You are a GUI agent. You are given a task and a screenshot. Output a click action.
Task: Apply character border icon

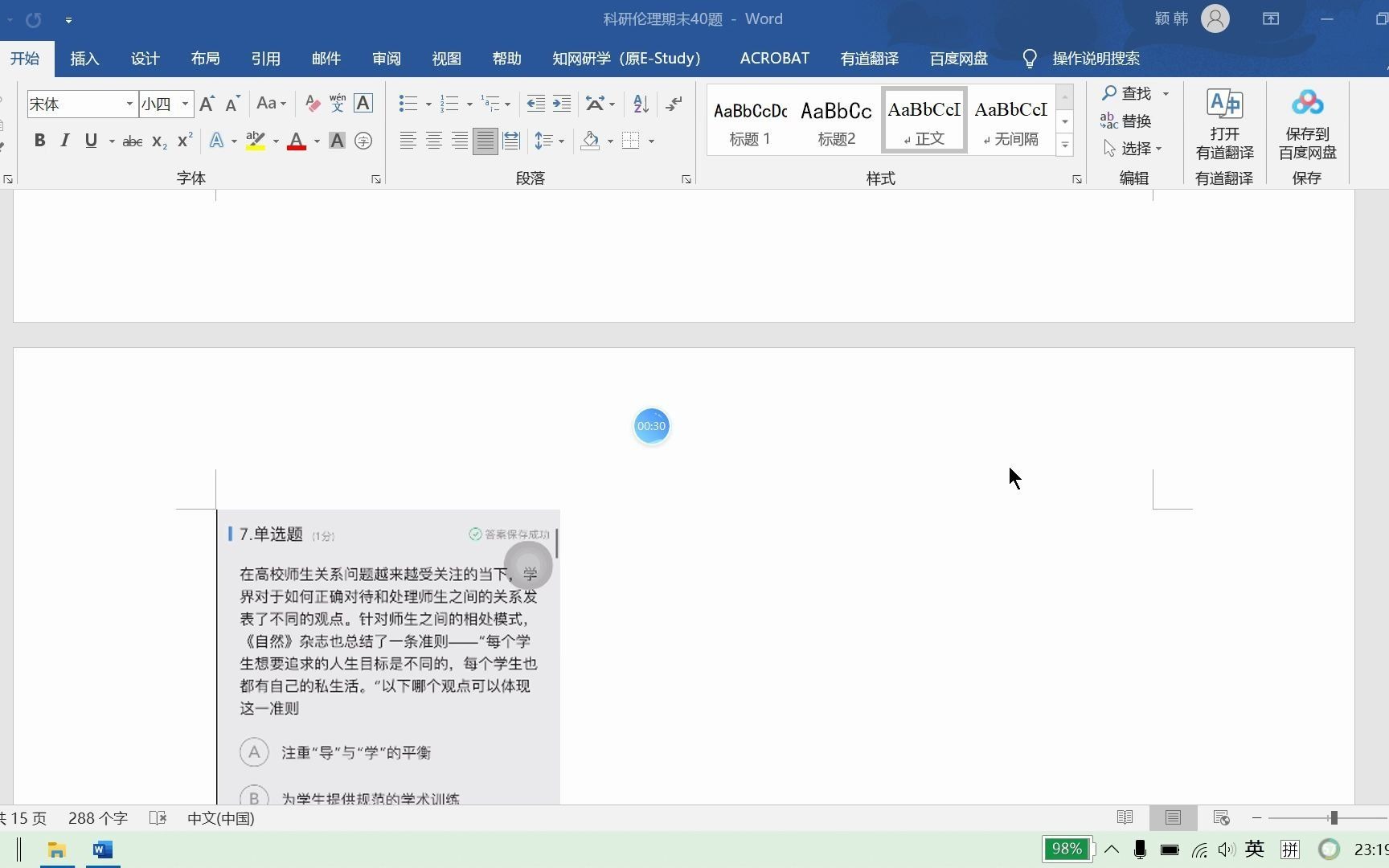tap(363, 104)
